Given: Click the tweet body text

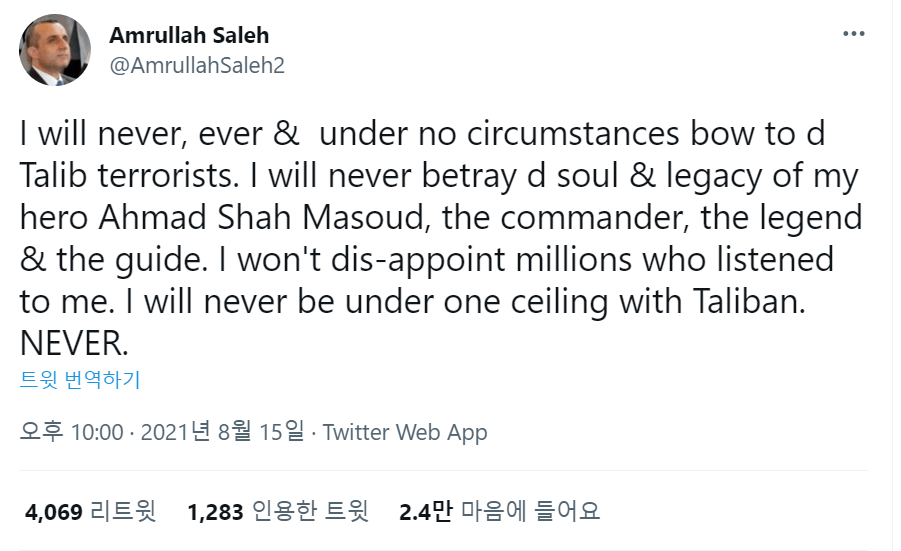Looking at the screenshot, I should click(441, 238).
